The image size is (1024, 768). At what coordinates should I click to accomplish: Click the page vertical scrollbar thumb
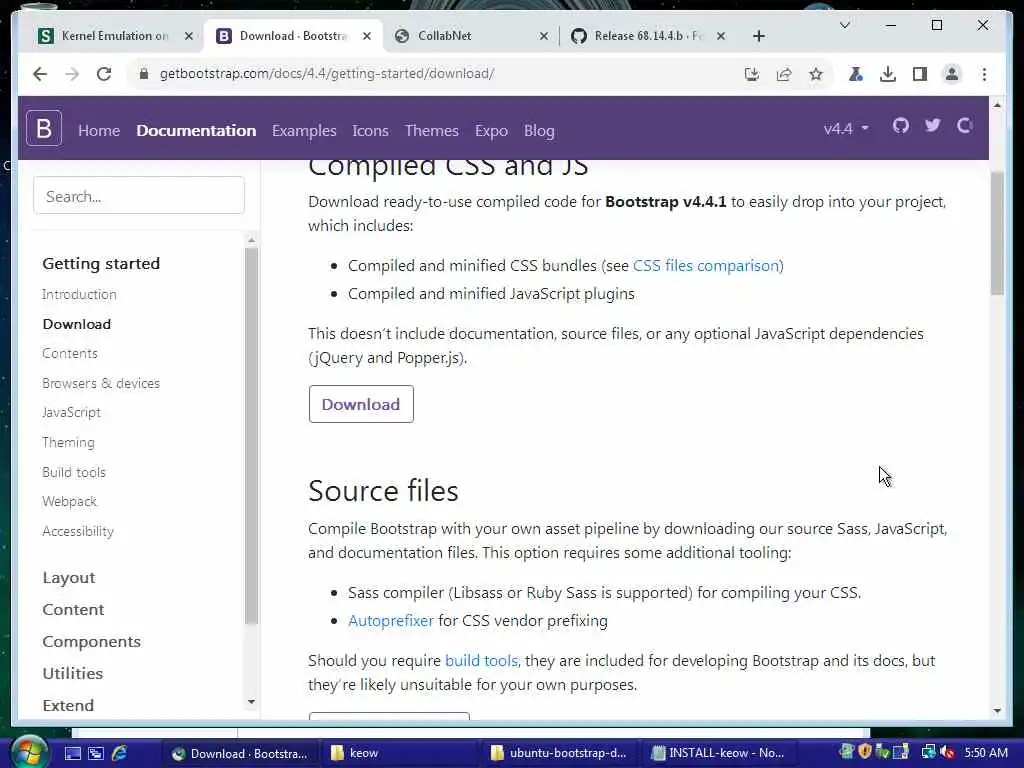(997, 233)
